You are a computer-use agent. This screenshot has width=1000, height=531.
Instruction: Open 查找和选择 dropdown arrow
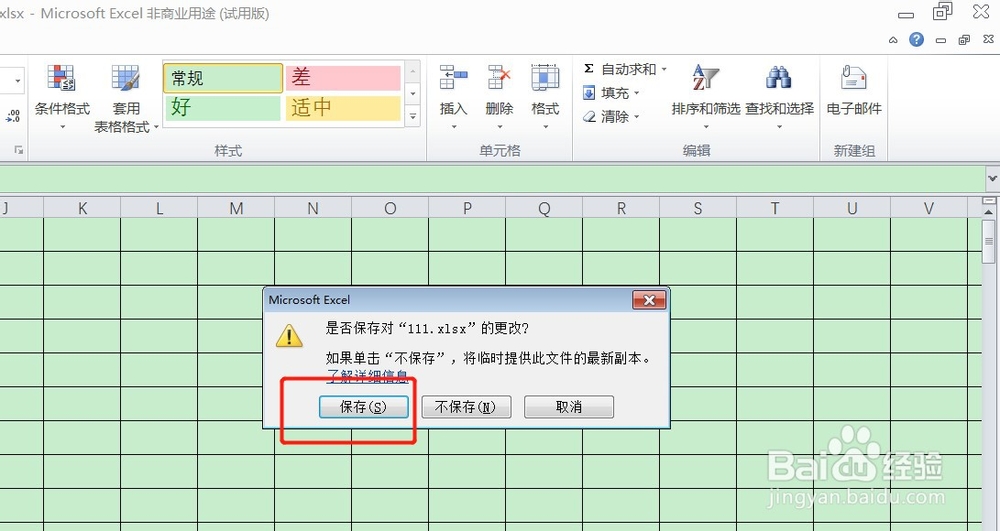(779, 127)
